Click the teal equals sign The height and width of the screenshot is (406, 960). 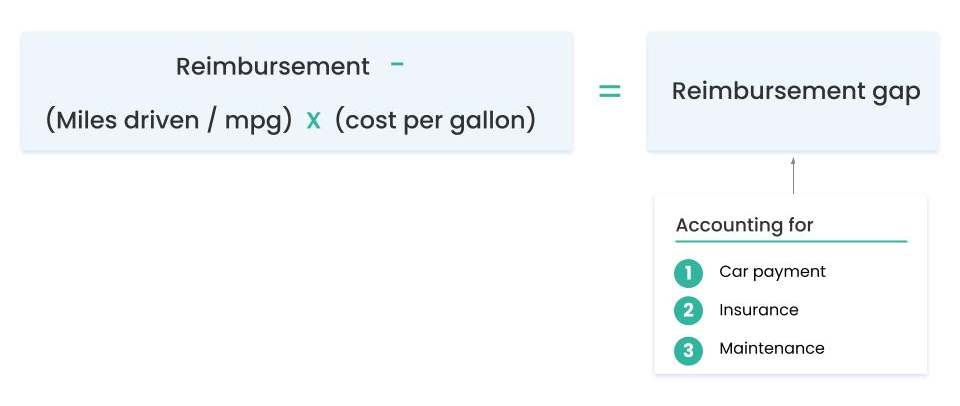tap(609, 92)
